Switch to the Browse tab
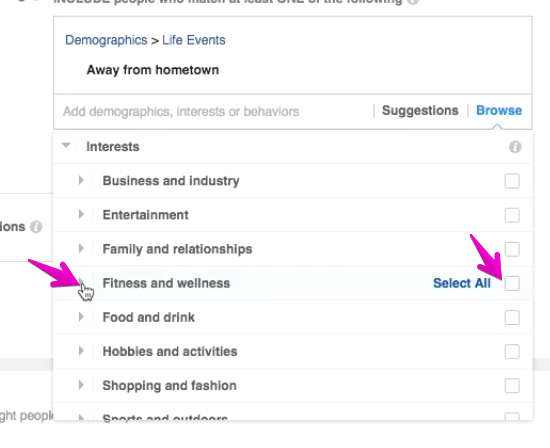Image resolution: width=550 pixels, height=448 pixels. pyautogui.click(x=499, y=111)
